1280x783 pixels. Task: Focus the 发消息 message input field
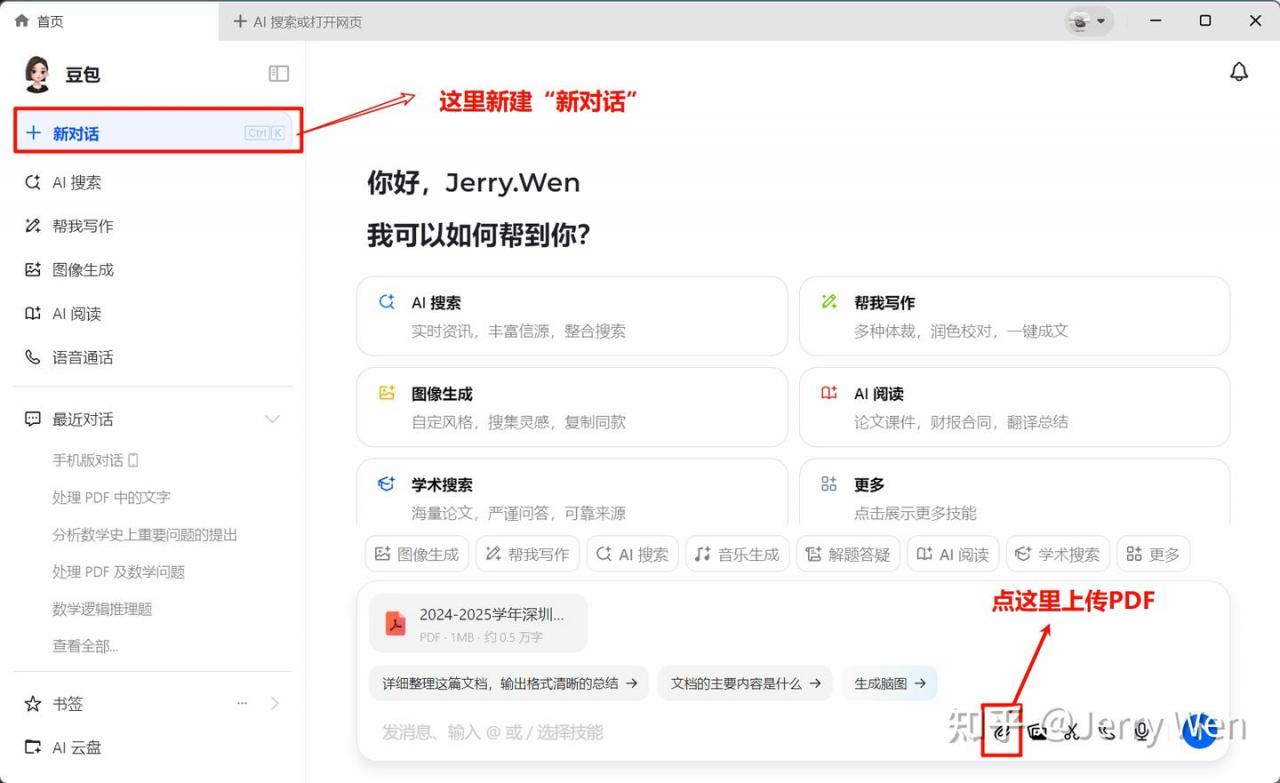(670, 732)
